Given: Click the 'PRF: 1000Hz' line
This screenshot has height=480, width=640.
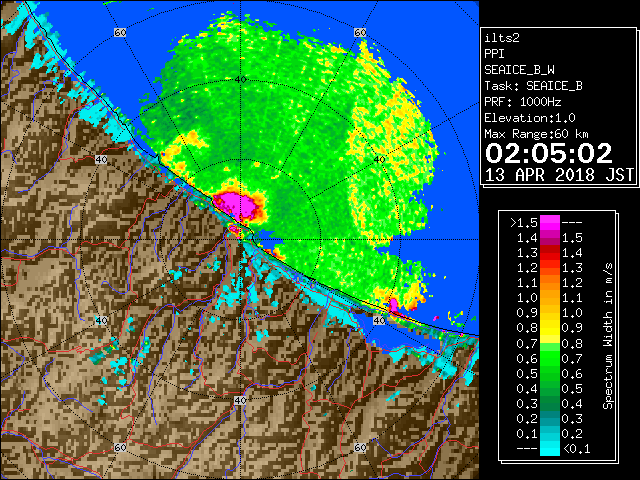Looking at the screenshot, I should coord(522,102).
